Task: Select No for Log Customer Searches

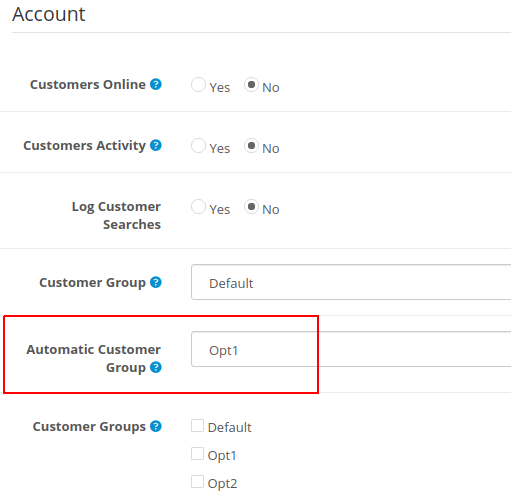Action: 251,207
